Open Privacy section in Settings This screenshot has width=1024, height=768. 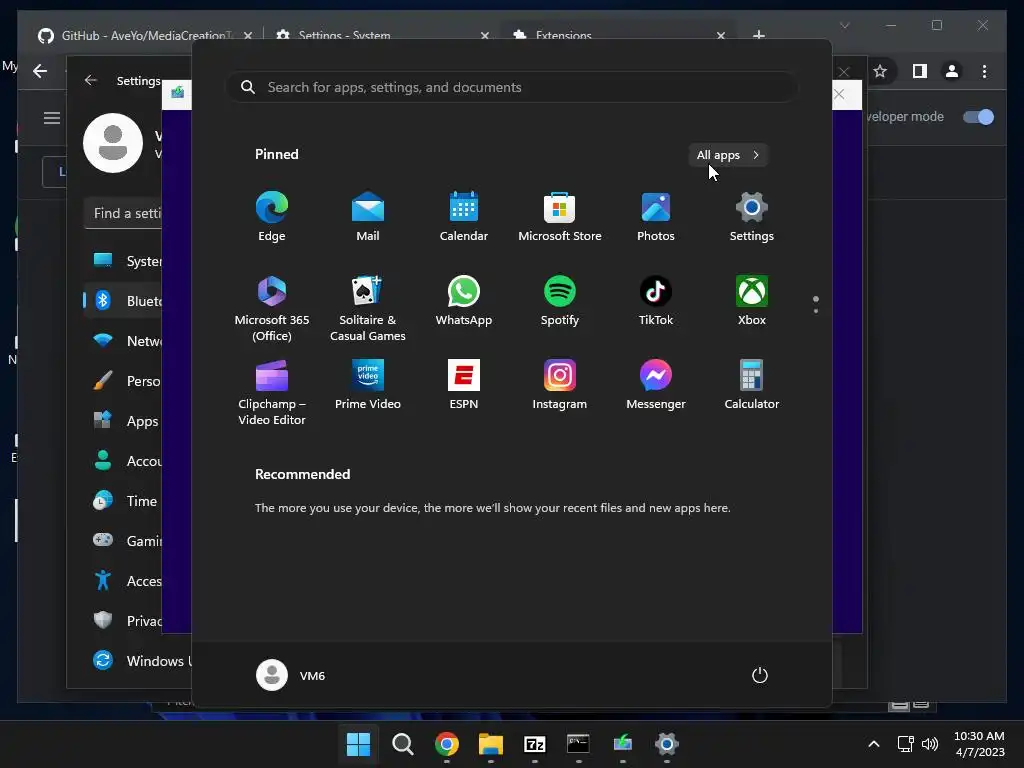pyautogui.click(x=123, y=621)
